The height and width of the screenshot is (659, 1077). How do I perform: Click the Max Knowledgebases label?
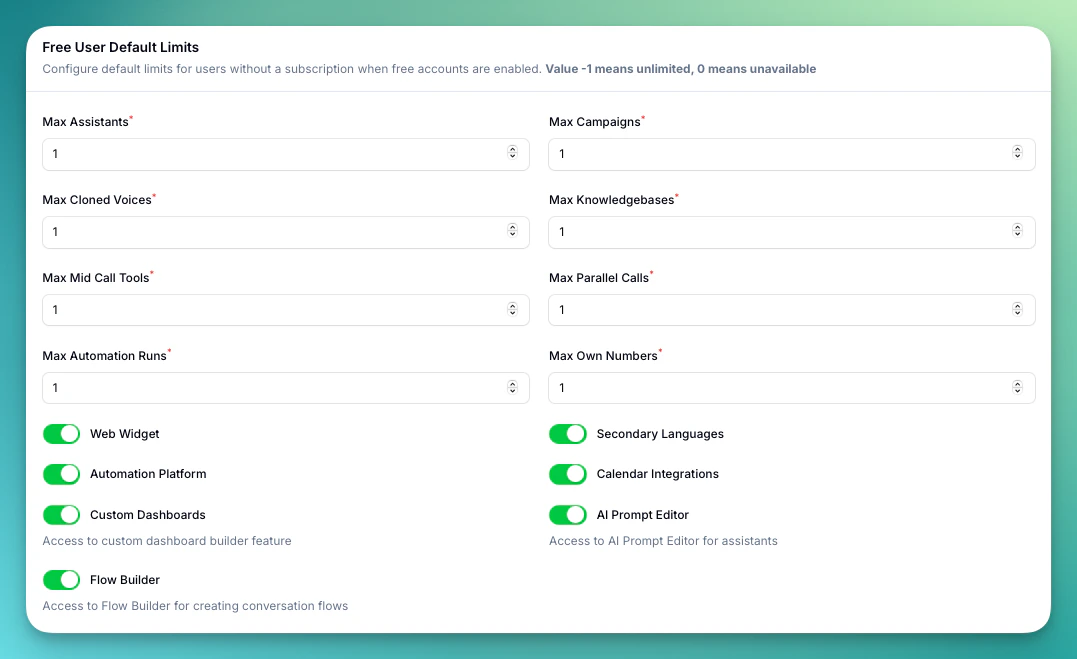tap(611, 200)
